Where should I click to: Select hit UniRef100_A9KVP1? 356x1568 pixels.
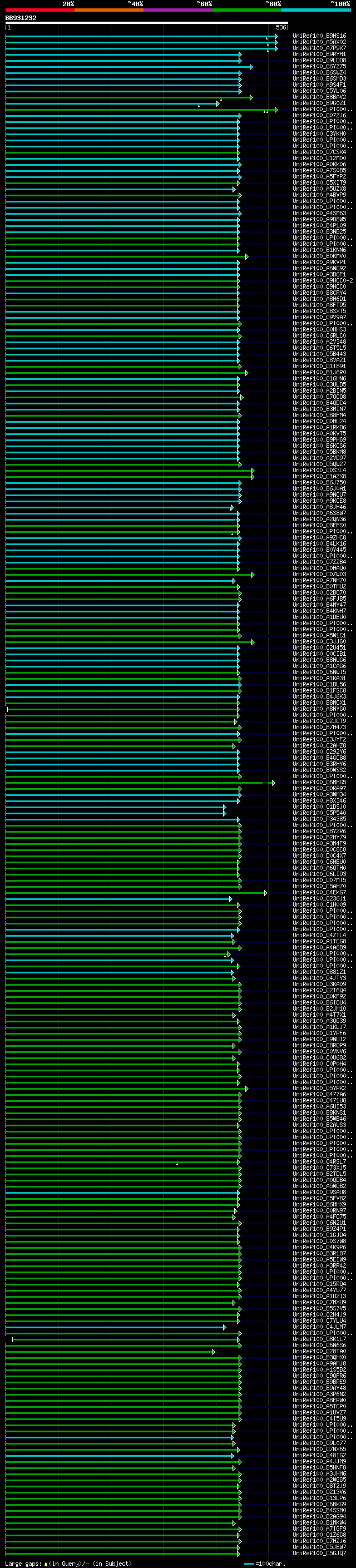tap(319, 263)
